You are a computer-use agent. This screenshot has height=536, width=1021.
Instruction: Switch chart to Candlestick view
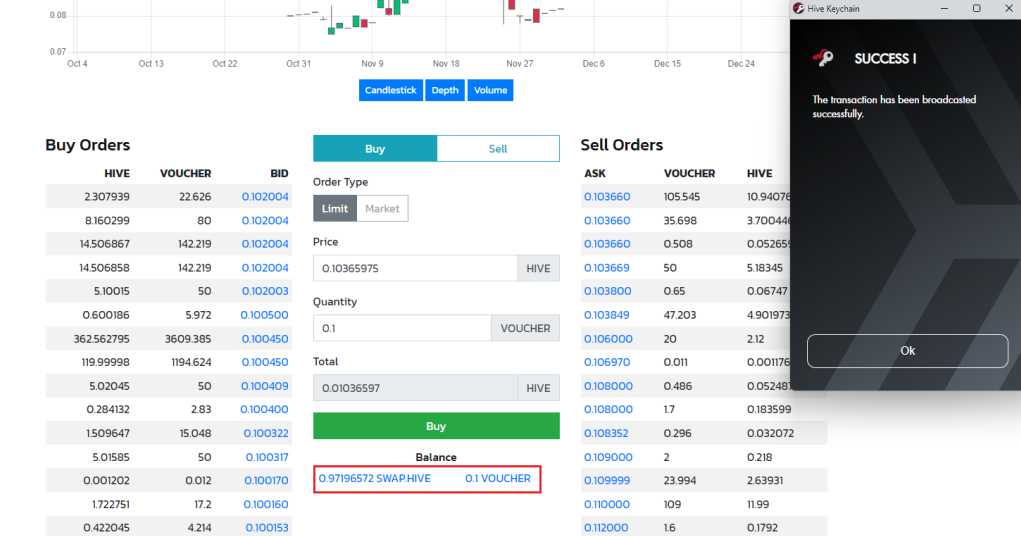(391, 90)
